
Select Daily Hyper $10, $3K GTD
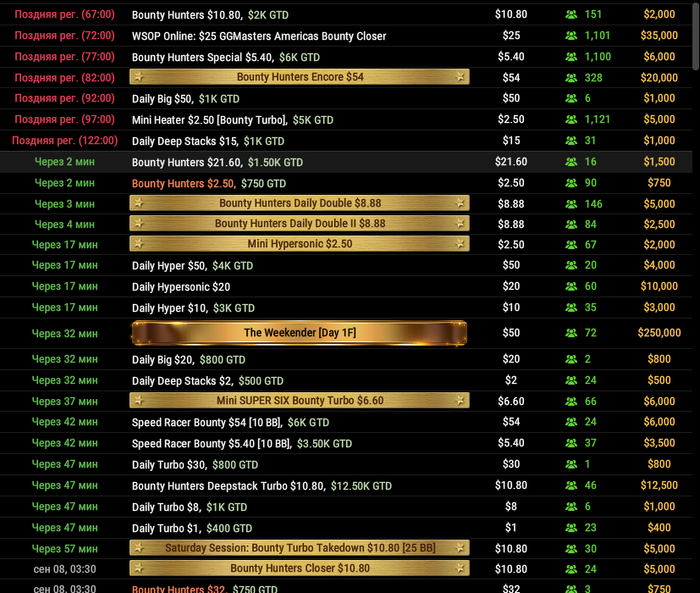point(193,308)
